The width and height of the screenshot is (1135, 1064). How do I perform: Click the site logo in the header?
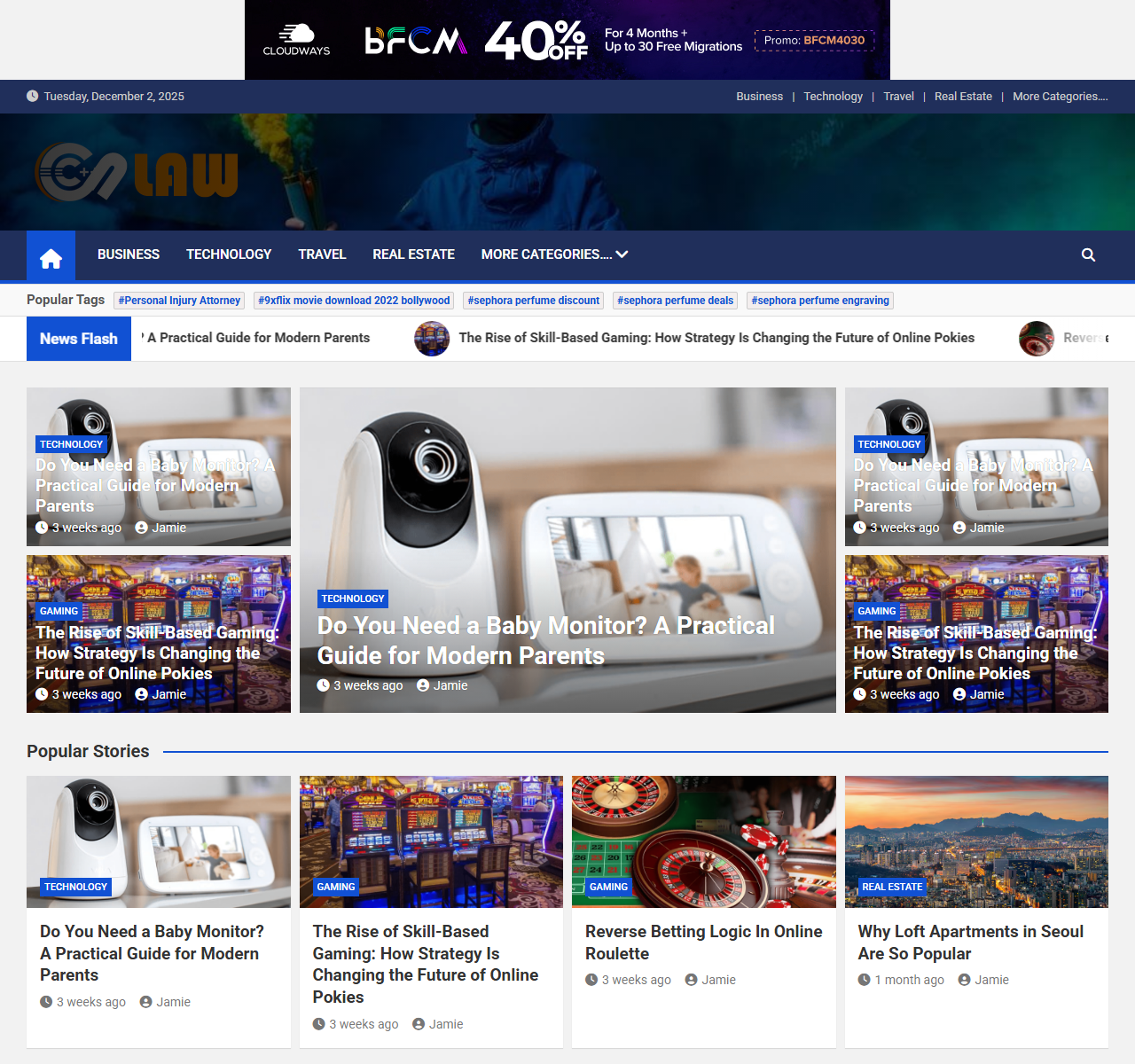pyautogui.click(x=137, y=173)
